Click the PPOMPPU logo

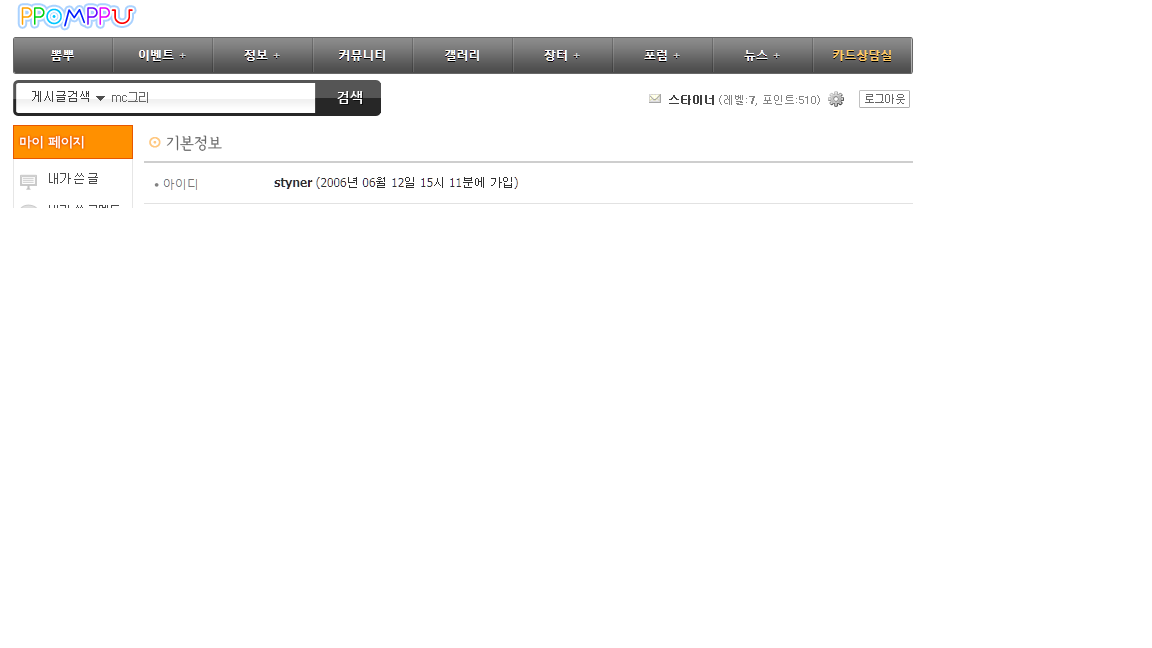coord(76,16)
